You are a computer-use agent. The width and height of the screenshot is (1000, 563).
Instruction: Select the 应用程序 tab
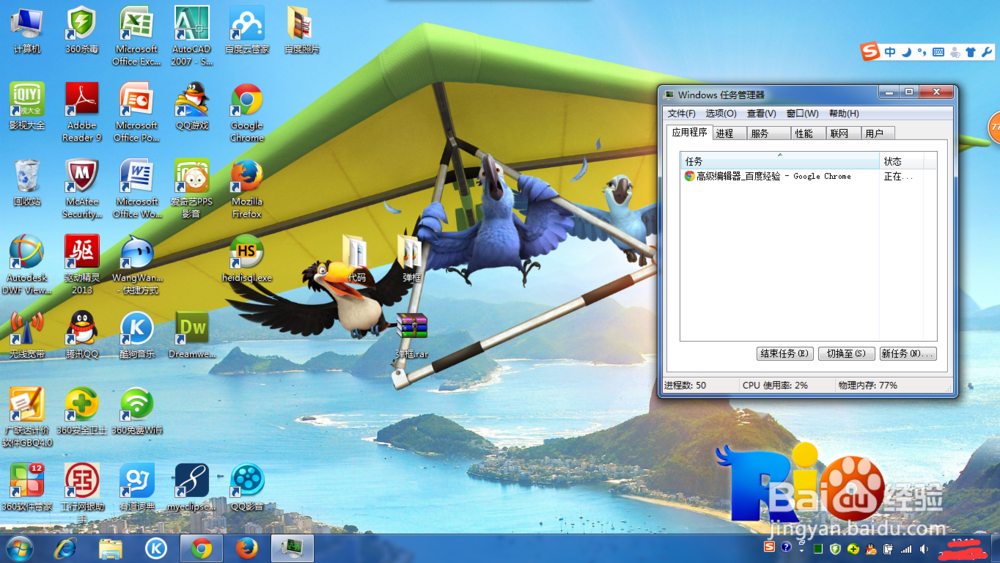(689, 132)
